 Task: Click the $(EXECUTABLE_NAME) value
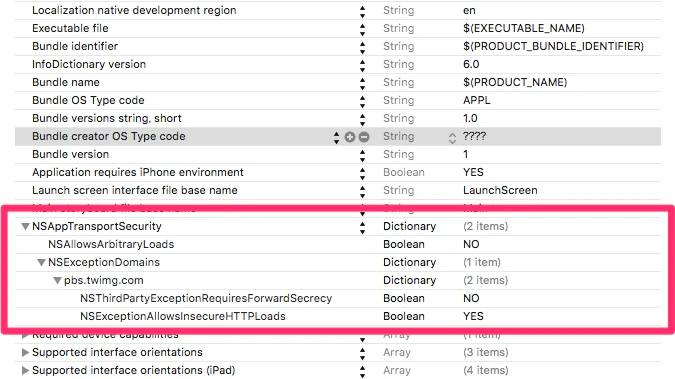click(x=524, y=28)
